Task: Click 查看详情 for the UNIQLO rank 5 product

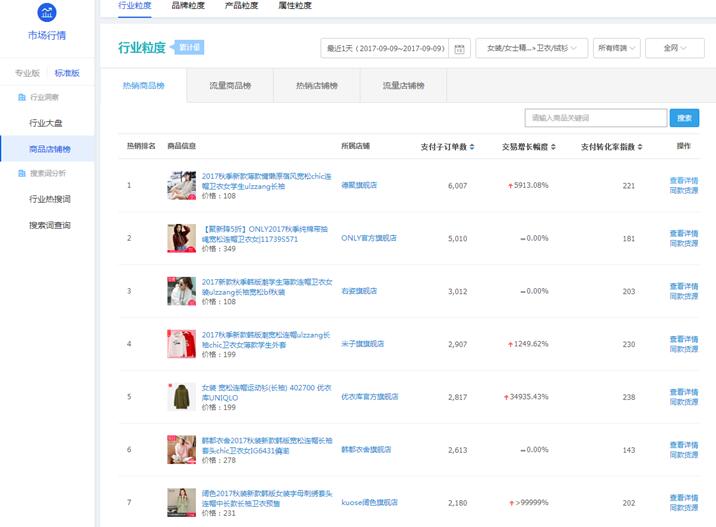Action: (684, 392)
